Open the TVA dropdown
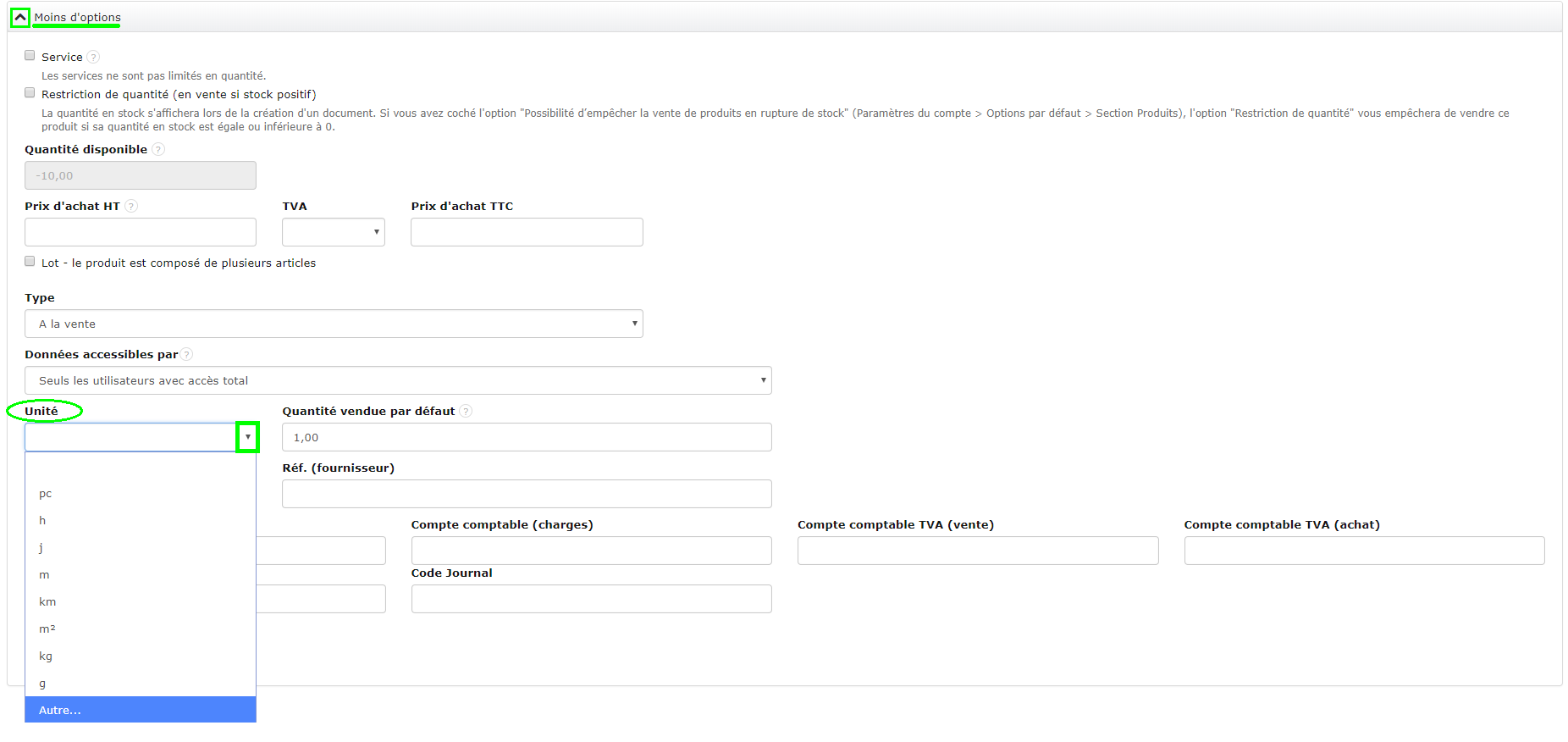Image resolution: width=1568 pixels, height=742 pixels. (334, 232)
